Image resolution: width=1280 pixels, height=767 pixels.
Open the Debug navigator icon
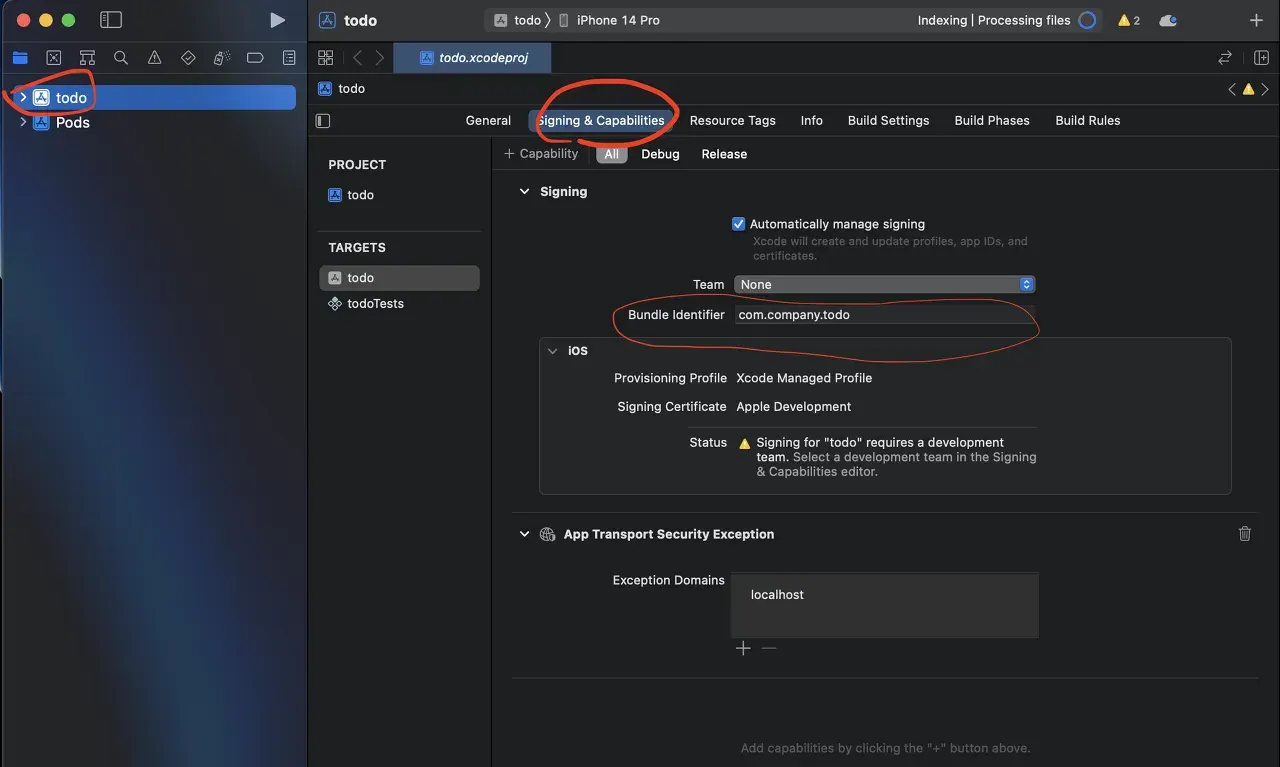[222, 58]
